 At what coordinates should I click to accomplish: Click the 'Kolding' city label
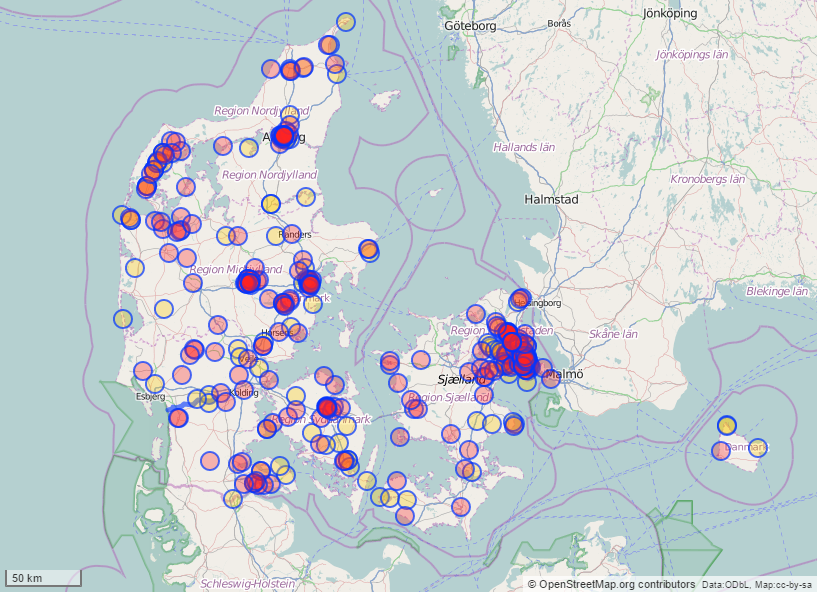click(x=244, y=392)
